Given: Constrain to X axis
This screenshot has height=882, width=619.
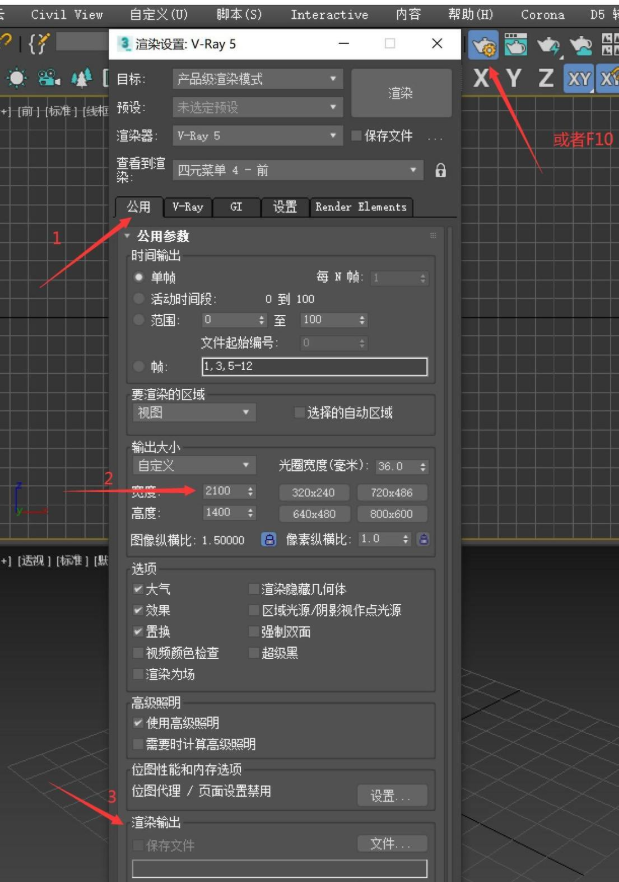Looking at the screenshot, I should point(482,78).
